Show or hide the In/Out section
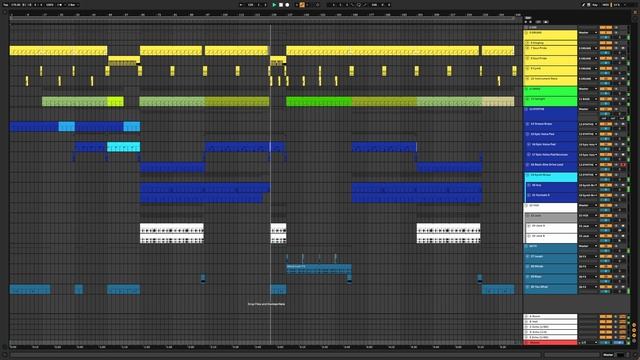 634,325
